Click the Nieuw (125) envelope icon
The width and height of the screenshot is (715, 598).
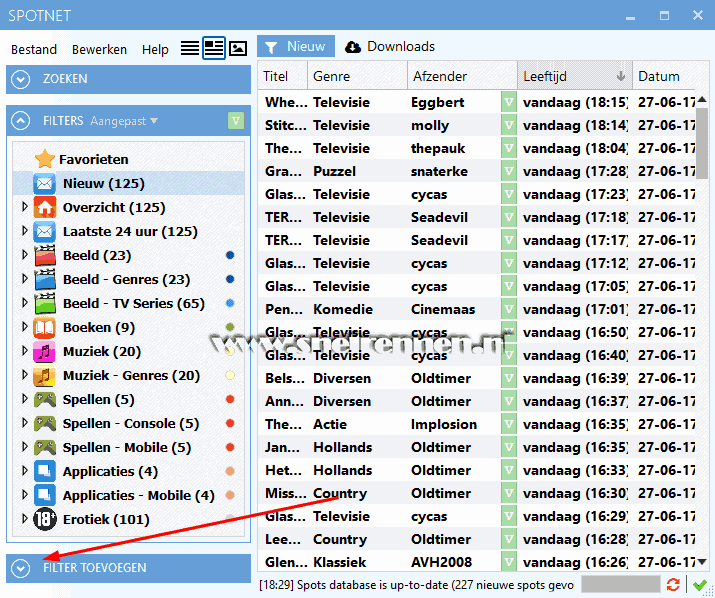tap(45, 183)
